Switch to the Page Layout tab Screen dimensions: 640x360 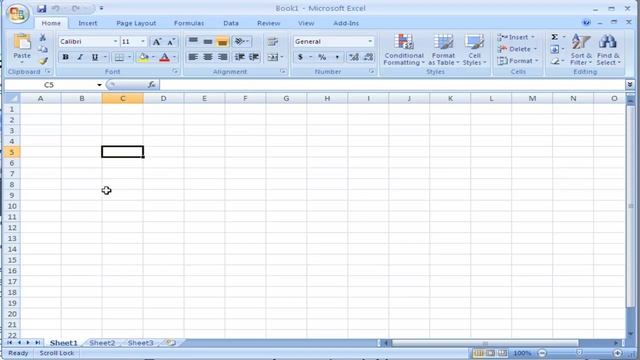136,23
